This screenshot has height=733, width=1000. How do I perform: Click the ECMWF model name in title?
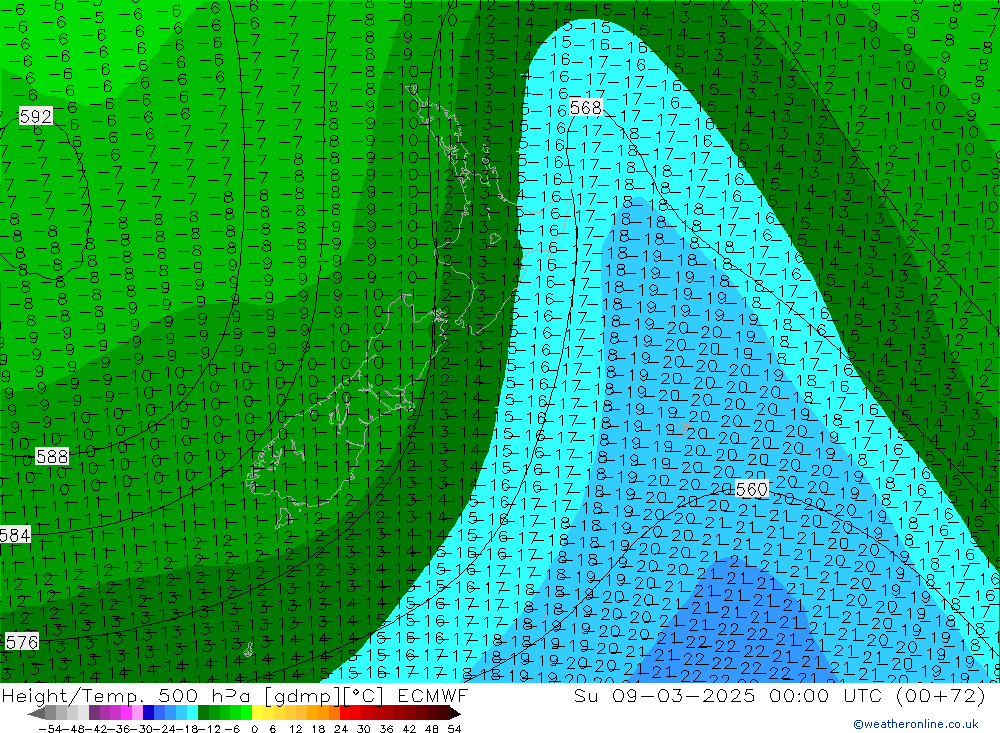coord(433,695)
